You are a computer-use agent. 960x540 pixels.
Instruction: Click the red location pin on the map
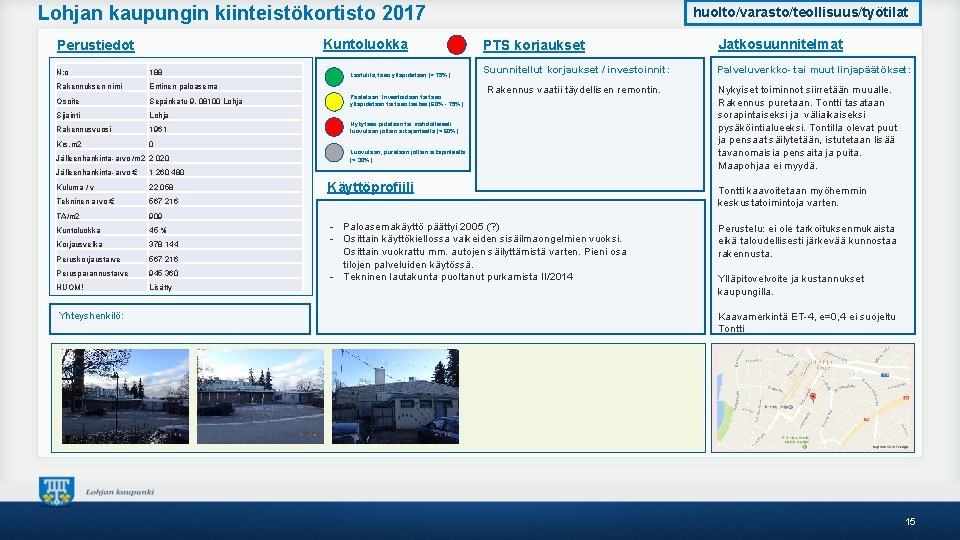(x=813, y=397)
